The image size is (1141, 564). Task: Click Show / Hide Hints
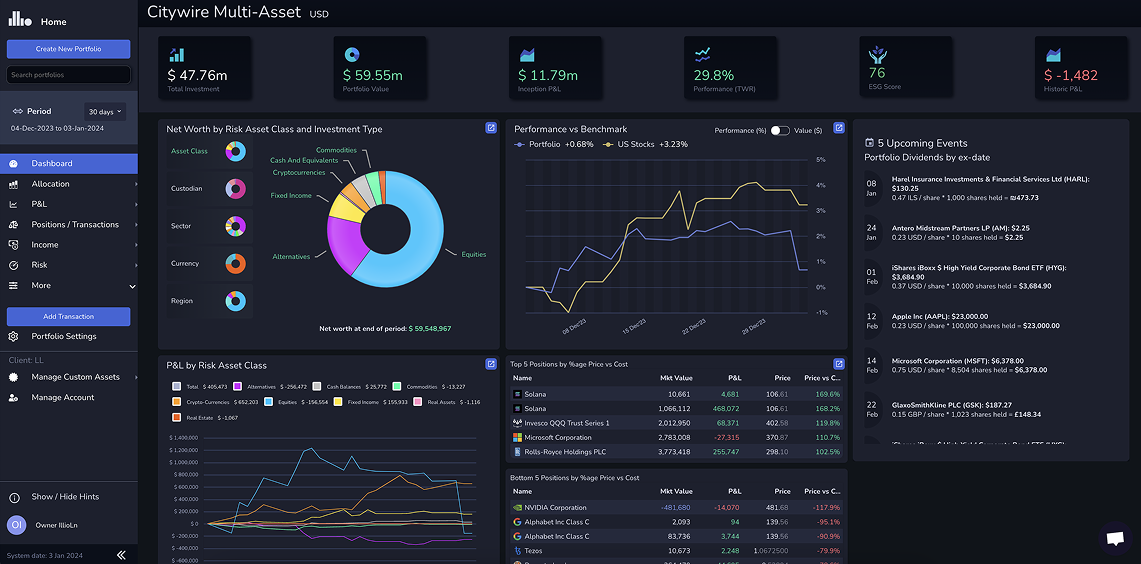65,497
